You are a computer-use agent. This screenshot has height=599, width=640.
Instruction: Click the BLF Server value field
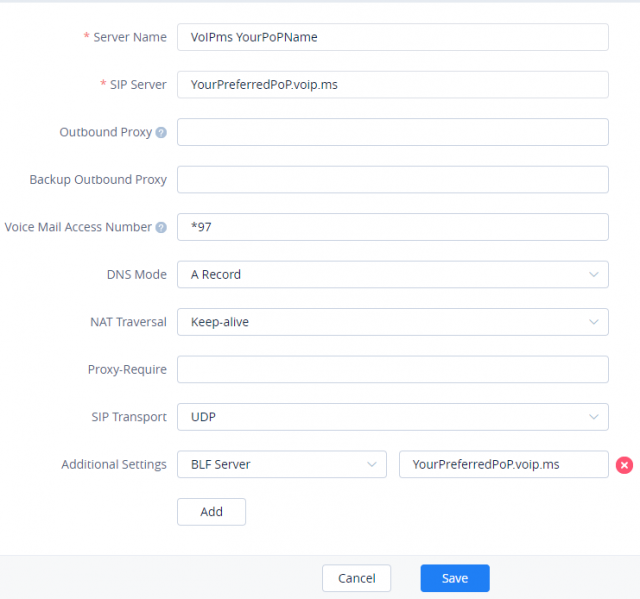pos(504,464)
